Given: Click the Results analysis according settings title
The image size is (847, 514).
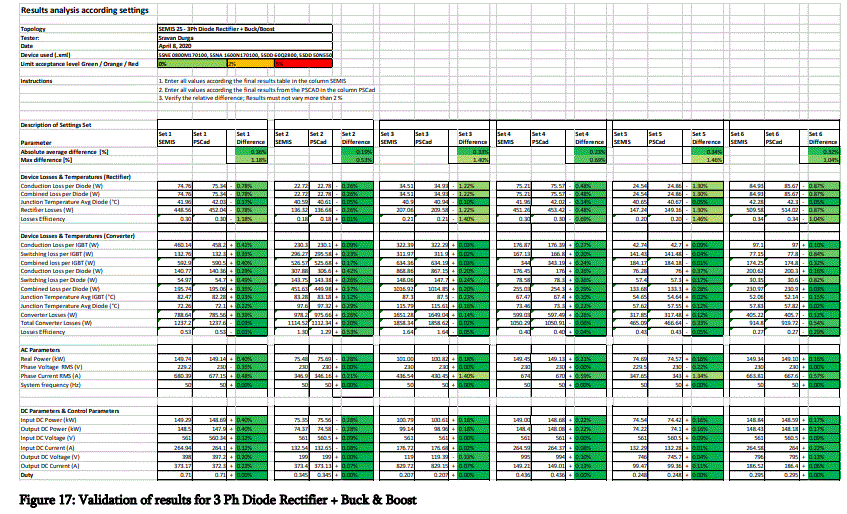Looking at the screenshot, I should pyautogui.click(x=85, y=10).
